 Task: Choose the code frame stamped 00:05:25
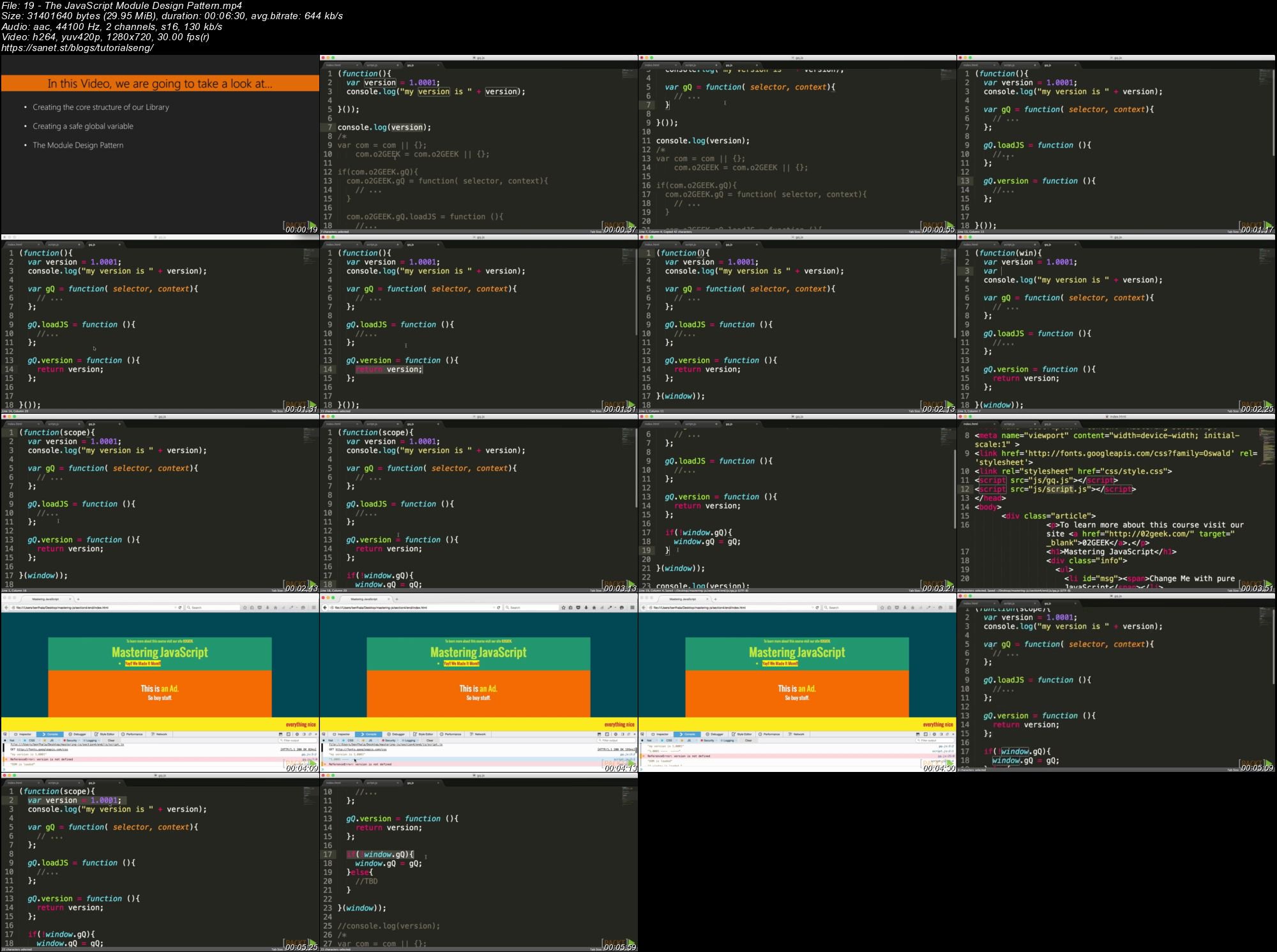tap(160, 862)
